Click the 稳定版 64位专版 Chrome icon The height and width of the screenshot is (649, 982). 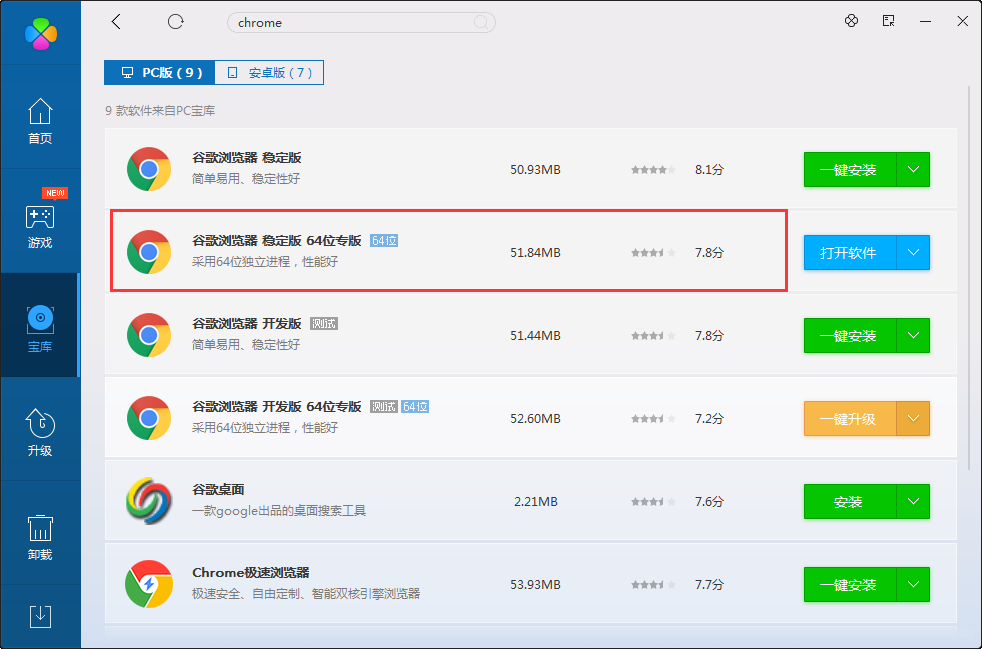pyautogui.click(x=149, y=252)
